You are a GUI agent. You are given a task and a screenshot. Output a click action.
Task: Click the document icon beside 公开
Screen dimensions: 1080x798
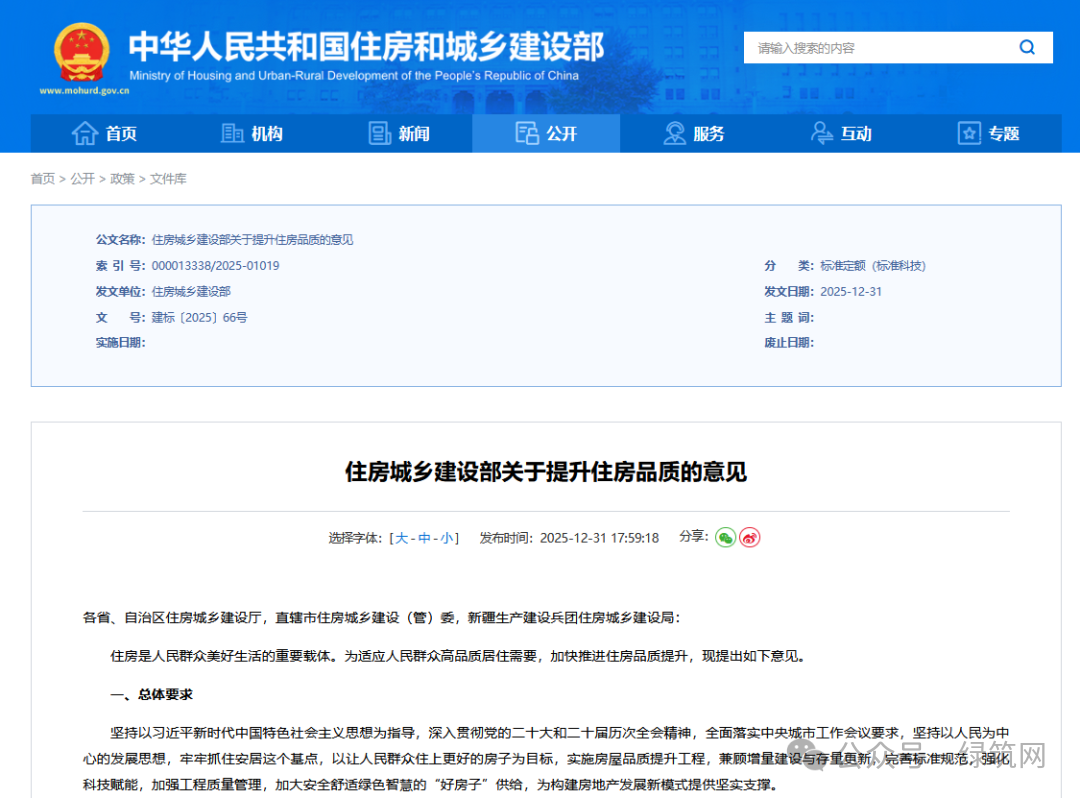[528, 133]
